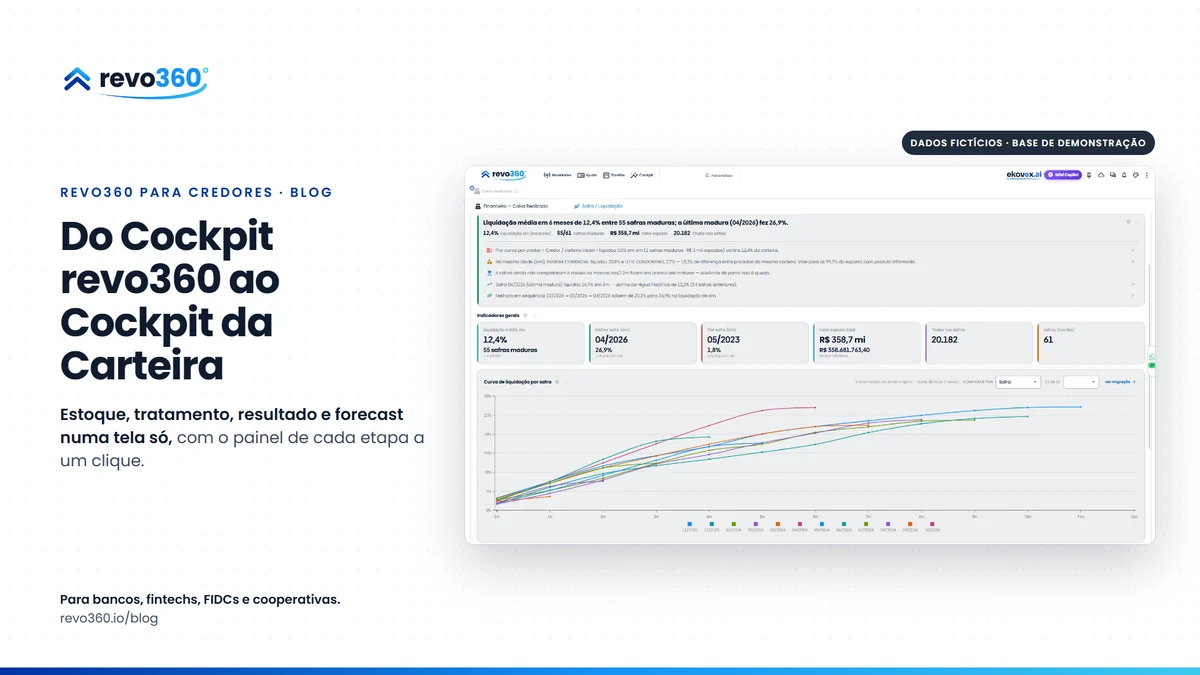The height and width of the screenshot is (675, 1200).
Task: Switch to Safra / Liquidação tab
Action: (599, 205)
